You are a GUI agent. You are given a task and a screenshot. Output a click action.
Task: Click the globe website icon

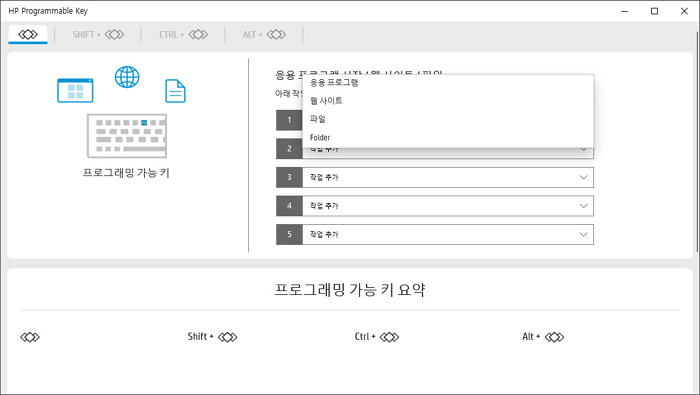pyautogui.click(x=127, y=77)
